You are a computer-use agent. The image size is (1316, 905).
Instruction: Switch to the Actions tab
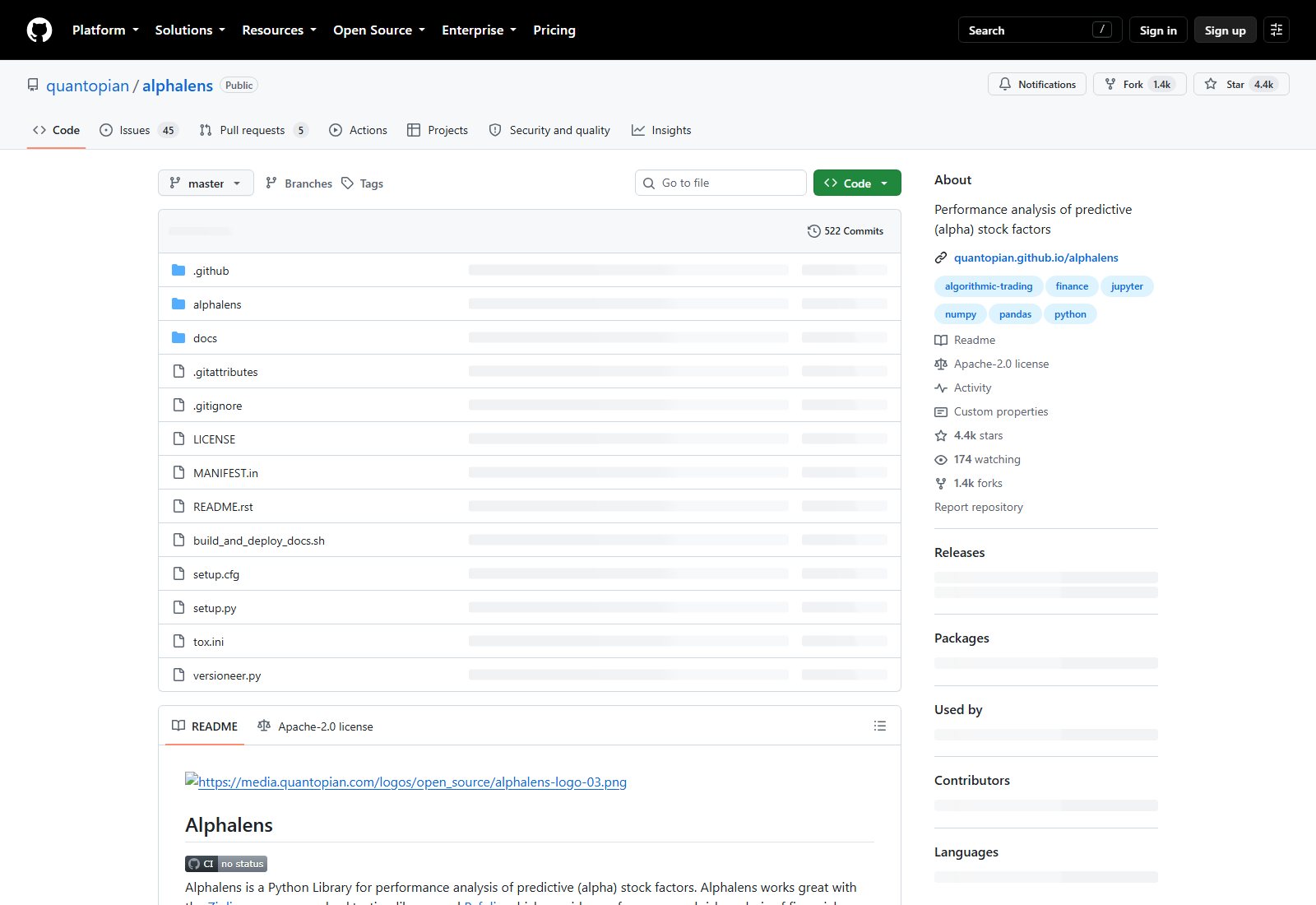pos(358,130)
